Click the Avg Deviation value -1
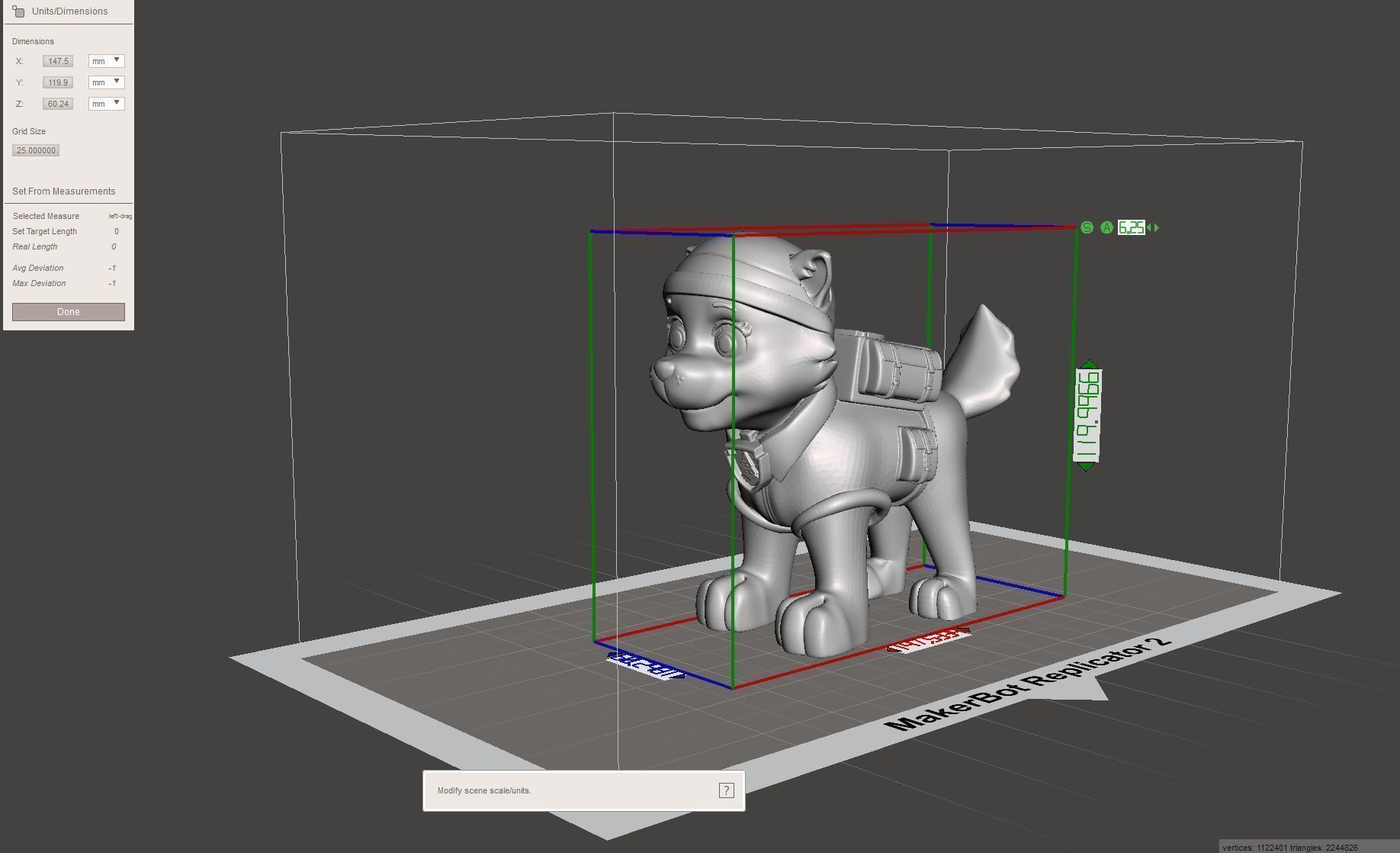Viewport: 1400px width, 853px height. [112, 268]
